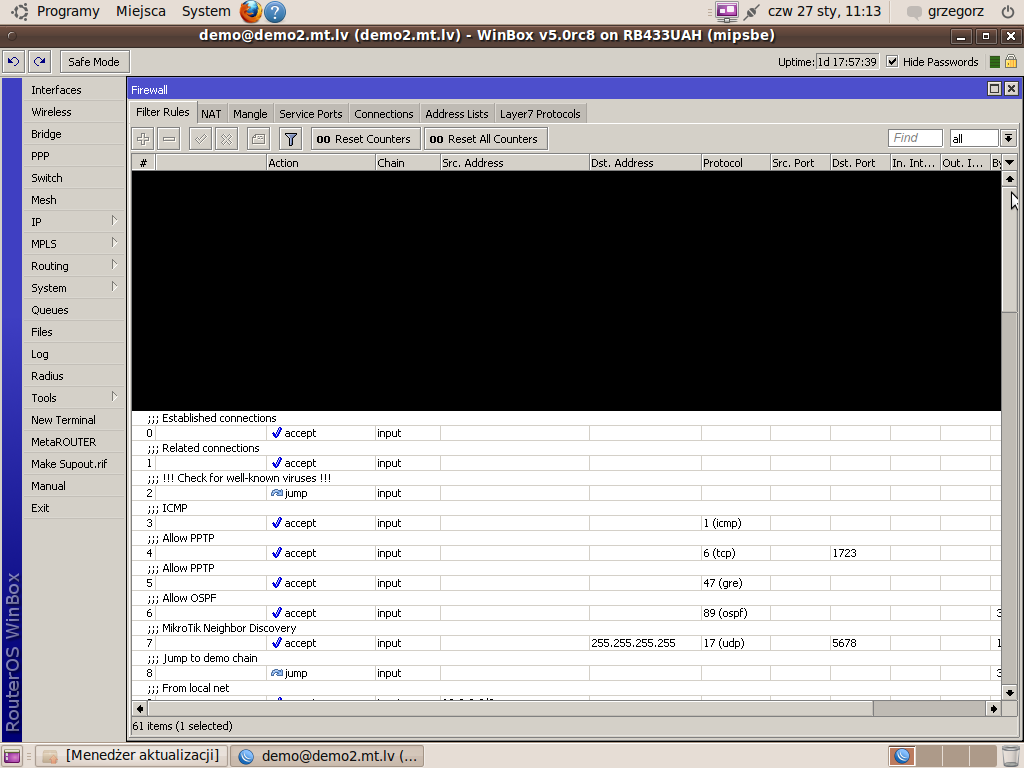Click the show desktop icon in the bottom panel
The image size is (1024, 768).
(x=12, y=756)
